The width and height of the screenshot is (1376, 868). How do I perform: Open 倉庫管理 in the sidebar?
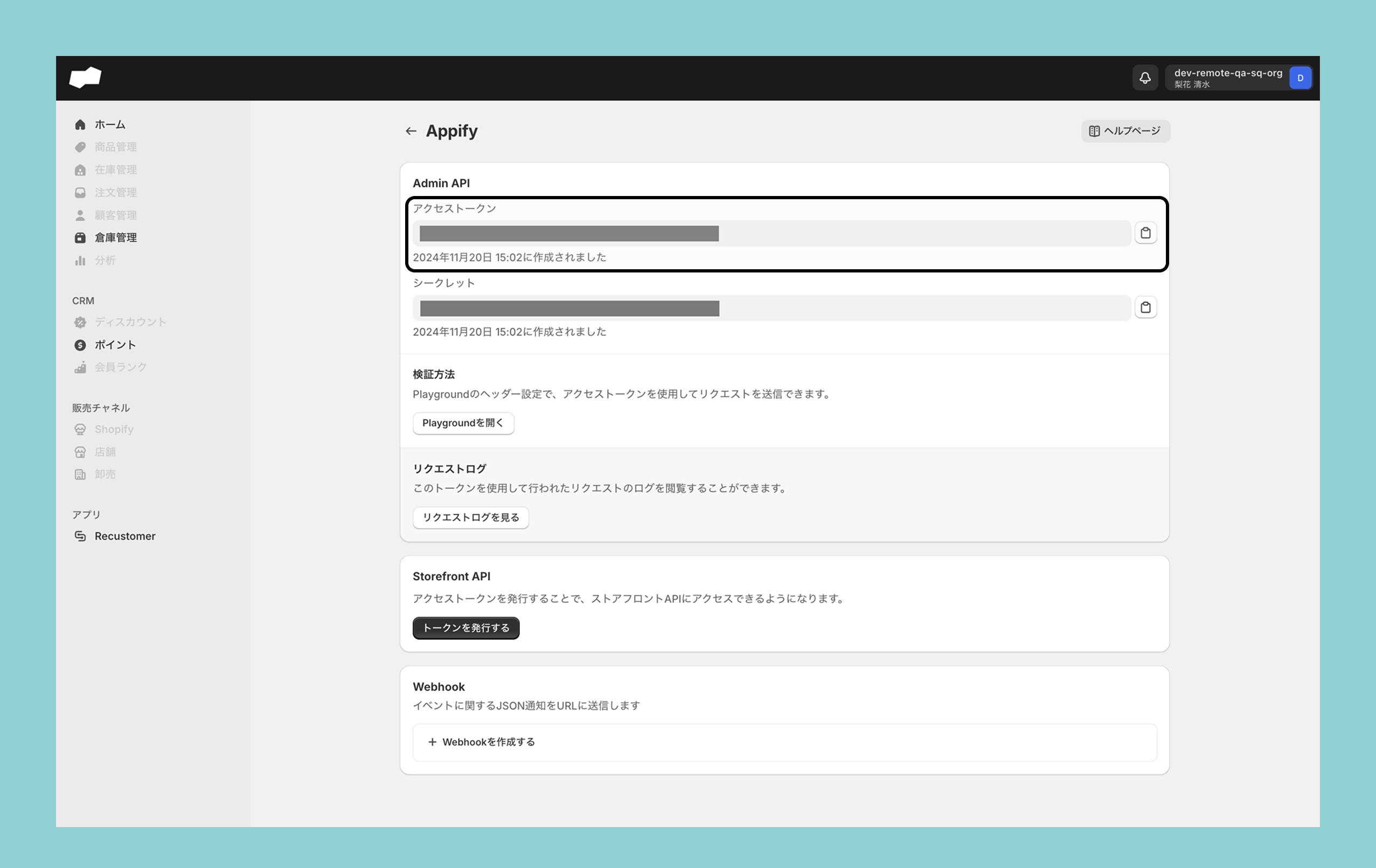[x=115, y=237]
